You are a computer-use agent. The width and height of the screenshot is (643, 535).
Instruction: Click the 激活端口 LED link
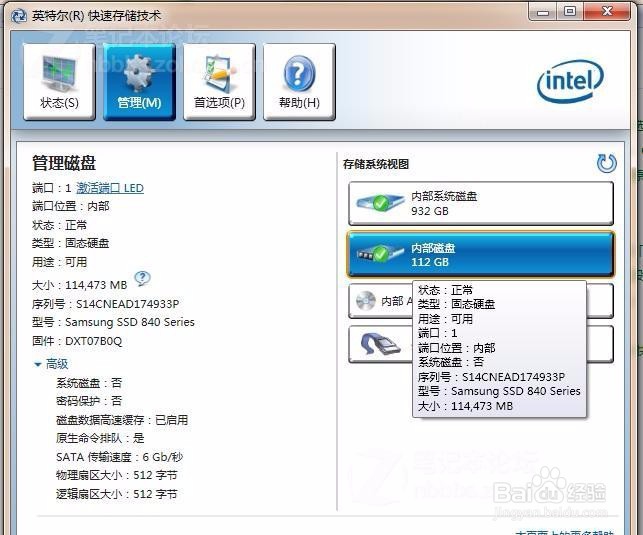pos(110,188)
